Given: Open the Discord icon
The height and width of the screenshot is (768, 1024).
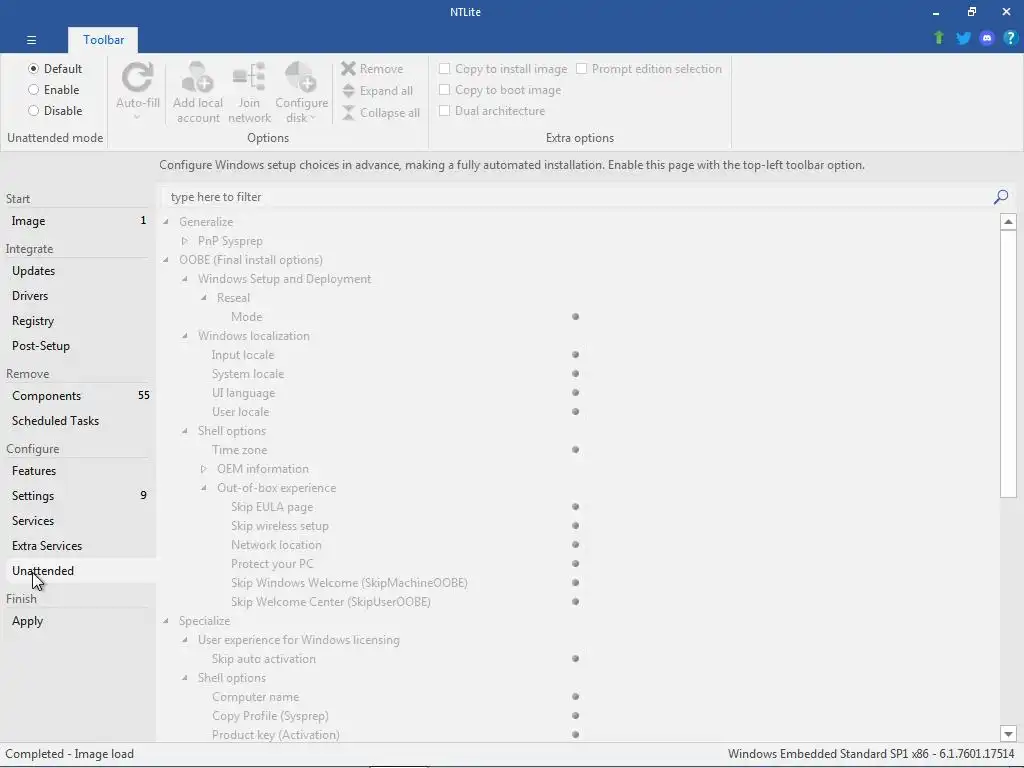Looking at the screenshot, I should click(987, 38).
